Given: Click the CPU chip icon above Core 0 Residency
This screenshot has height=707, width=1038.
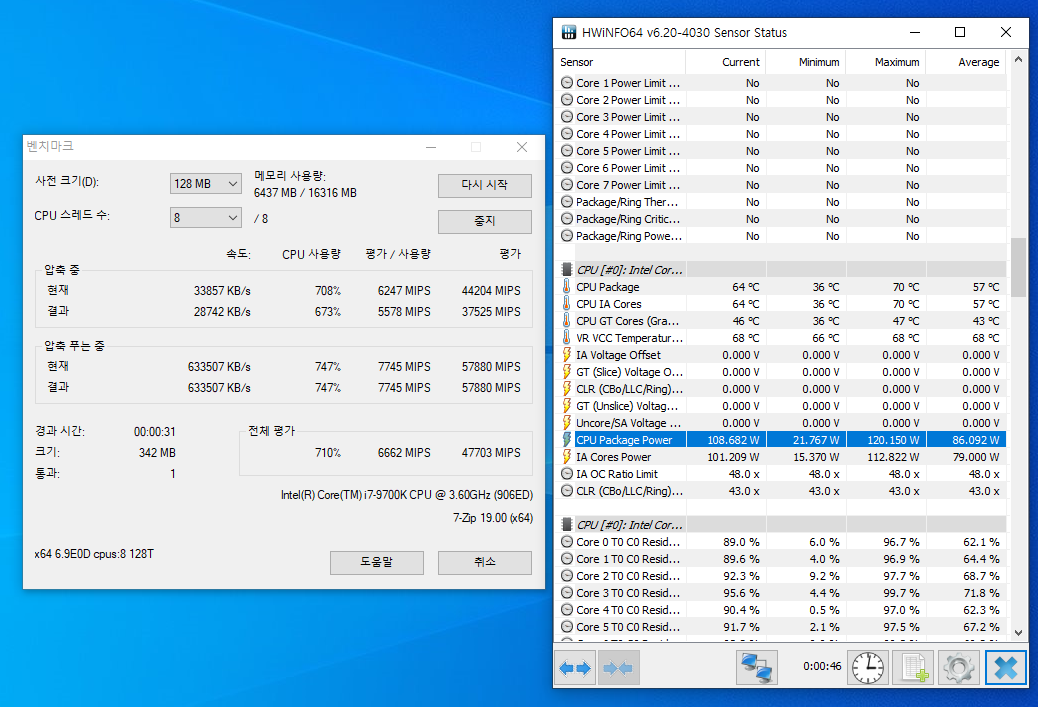Looking at the screenshot, I should [x=567, y=524].
